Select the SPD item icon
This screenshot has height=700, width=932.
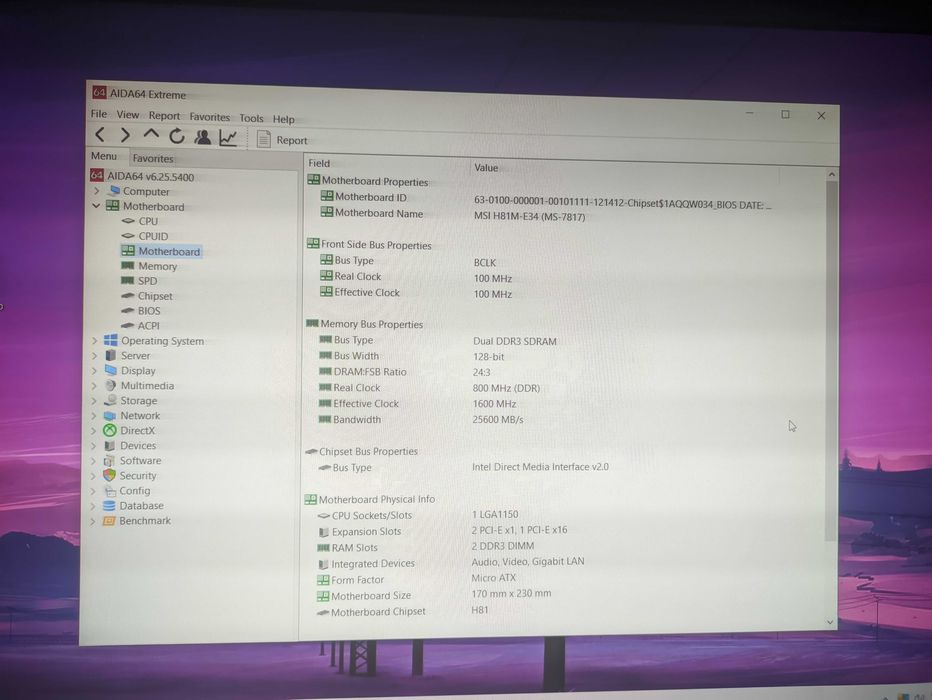[127, 280]
